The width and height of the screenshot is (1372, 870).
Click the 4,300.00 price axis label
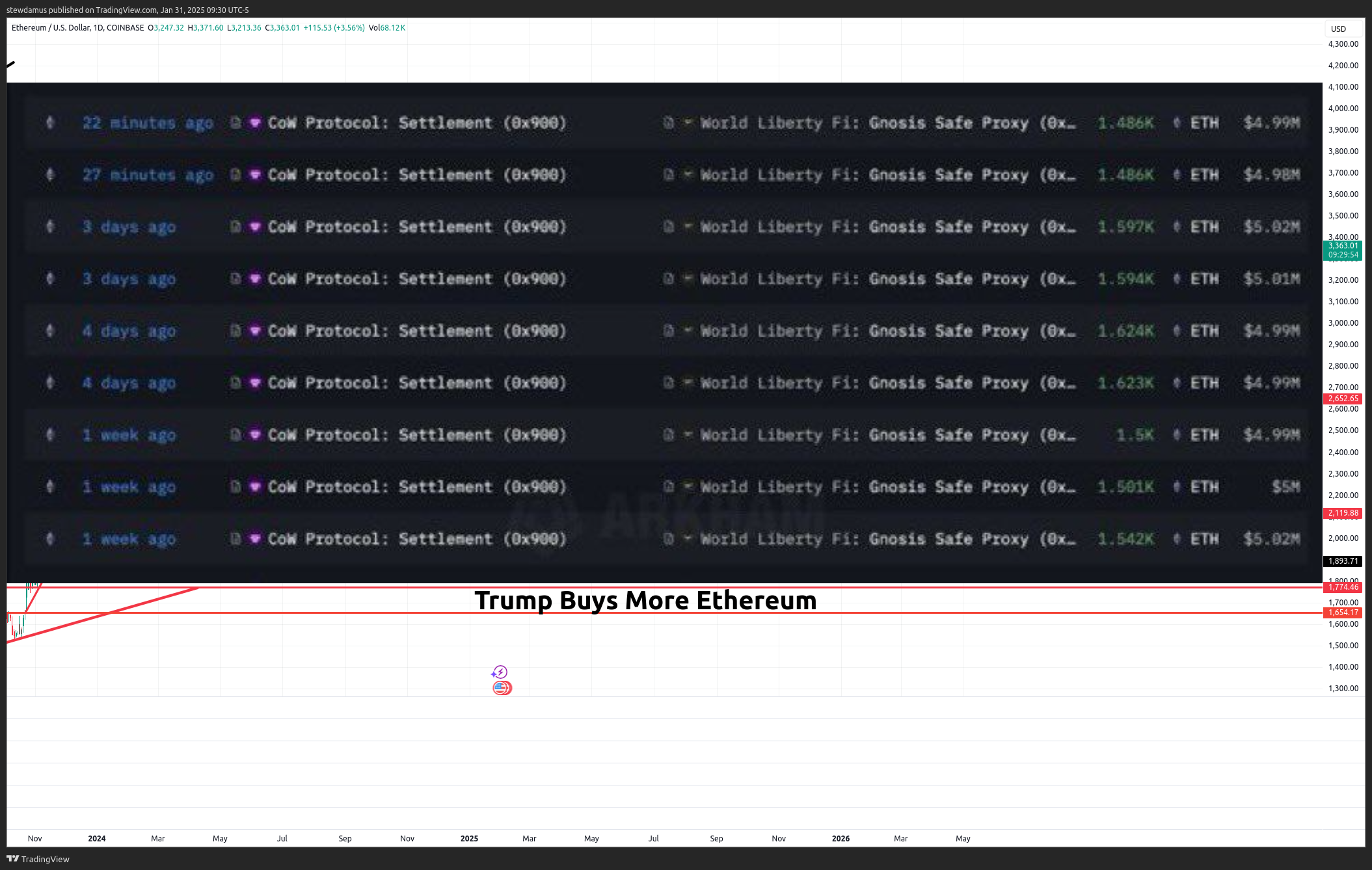1343,44
